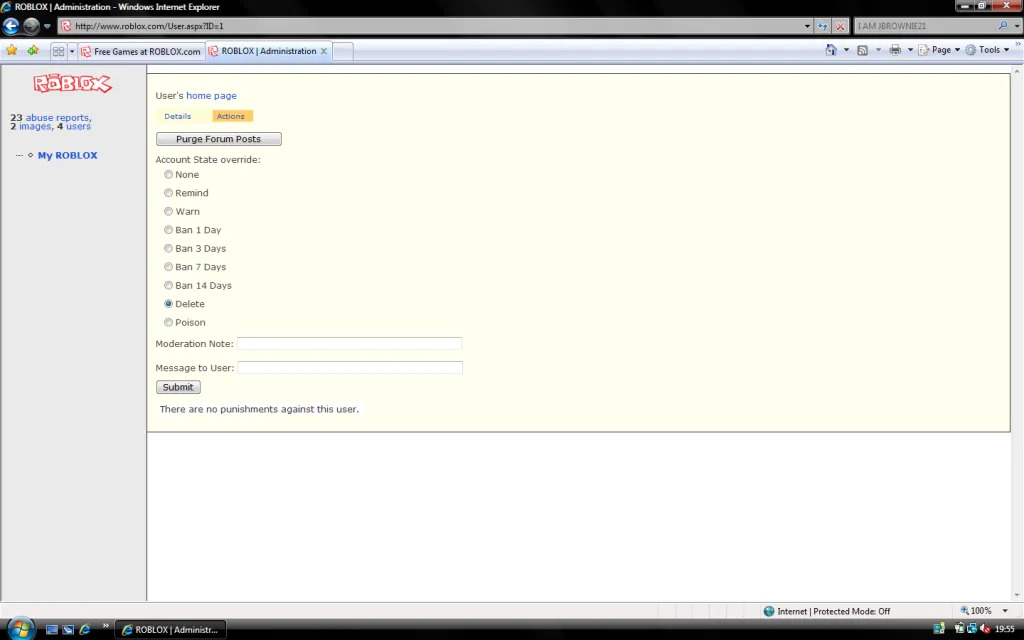This screenshot has height=640, width=1024.
Task: Click the taskbar clock showing 19:55
Action: 1004,630
